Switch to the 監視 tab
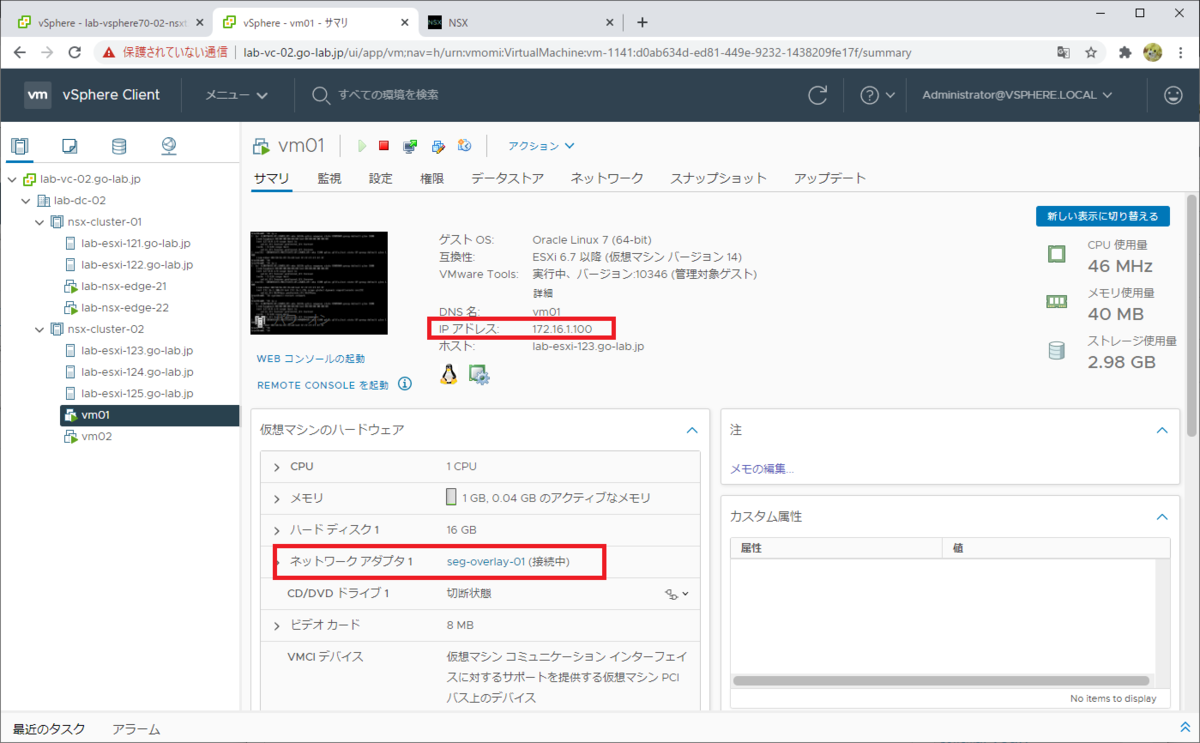Viewport: 1200px width, 743px height. 329,178
